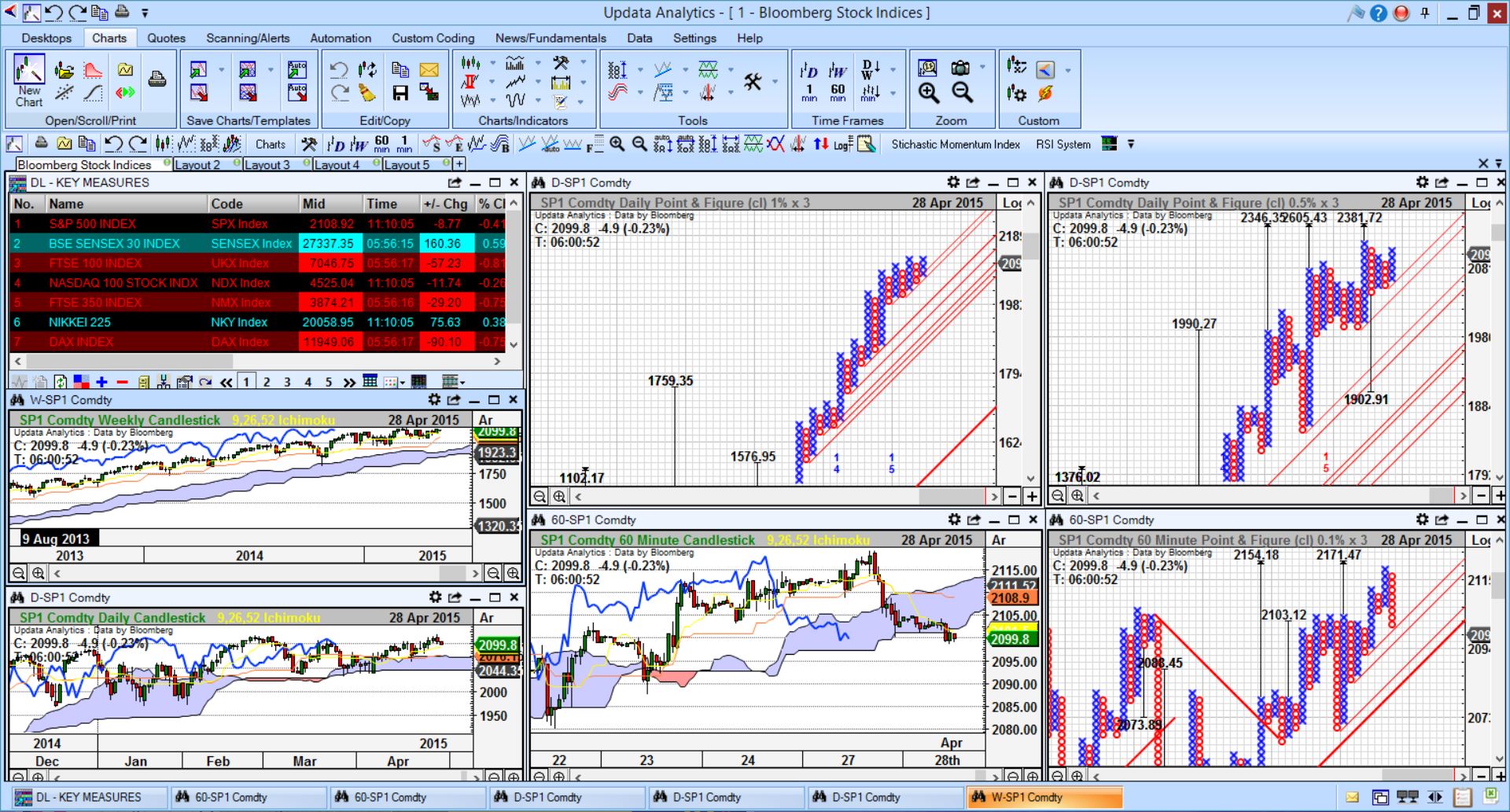Click next pages double-arrow in Key Measures
The image size is (1510, 812).
tap(349, 382)
